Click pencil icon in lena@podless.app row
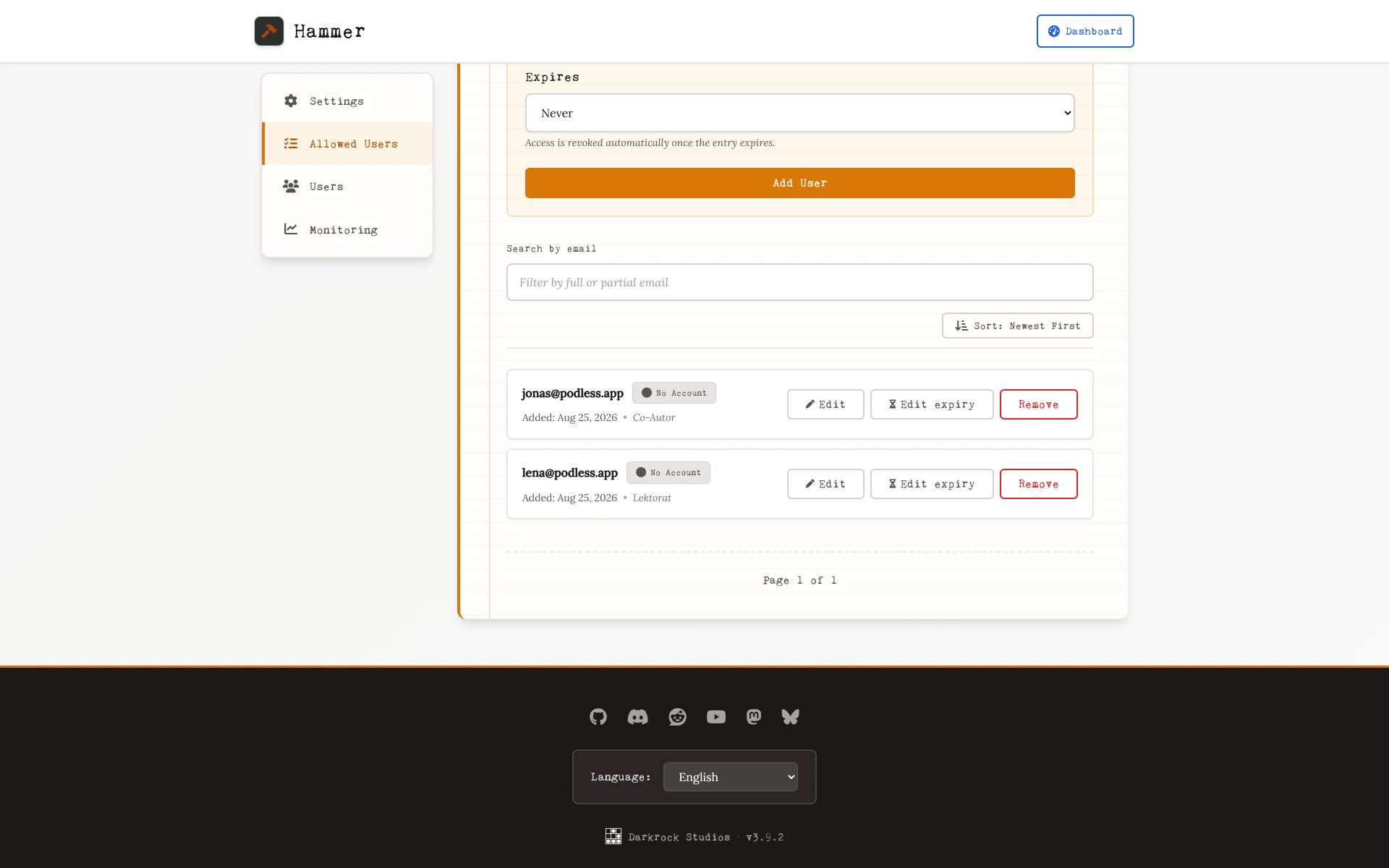The image size is (1389, 868). [x=810, y=484]
